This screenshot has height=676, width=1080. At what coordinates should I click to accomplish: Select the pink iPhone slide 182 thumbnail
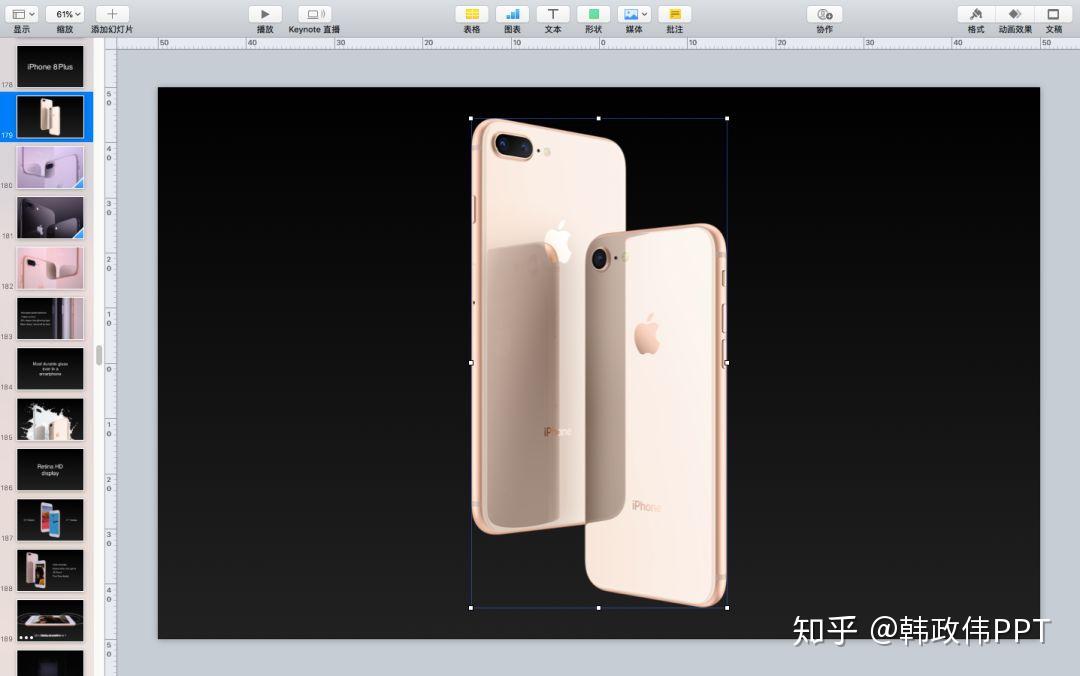tap(50, 267)
